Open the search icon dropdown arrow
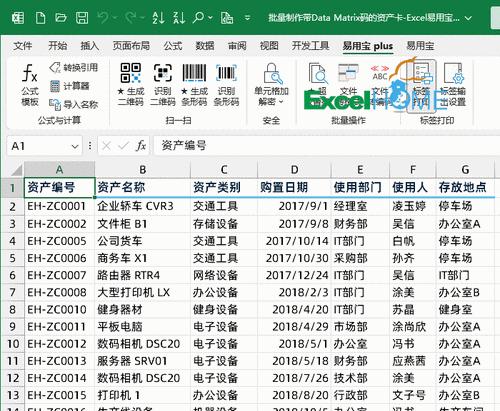This screenshot has height=411, width=500. pyautogui.click(x=210, y=18)
